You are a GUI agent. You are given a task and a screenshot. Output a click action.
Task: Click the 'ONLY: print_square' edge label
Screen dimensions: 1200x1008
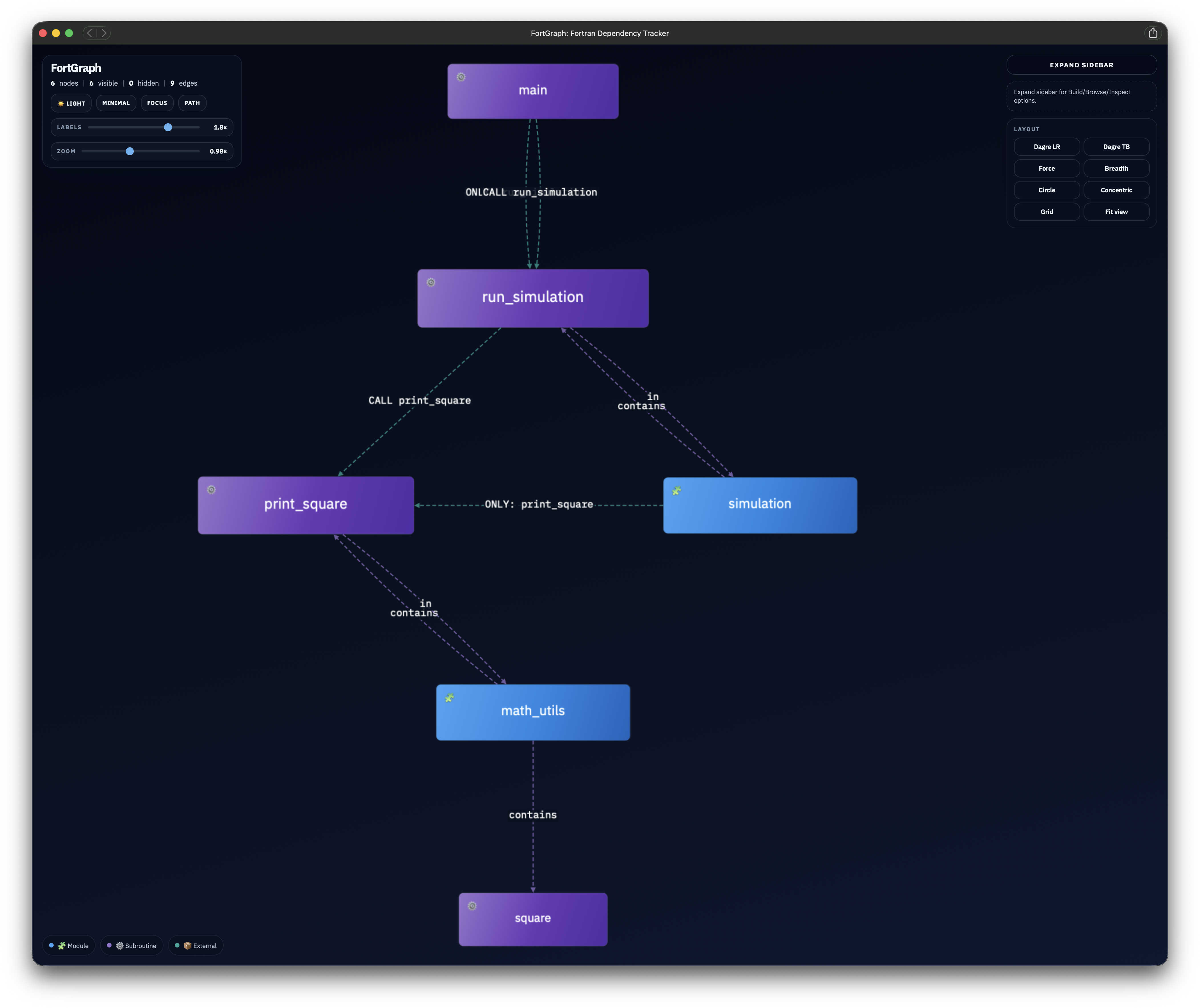(539, 504)
